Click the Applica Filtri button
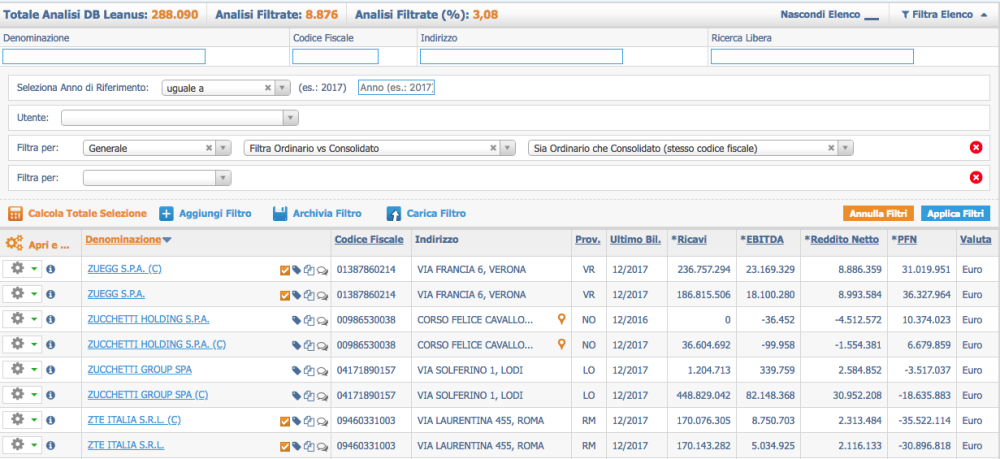Viewport: 1000px width, 459px height. [955, 214]
